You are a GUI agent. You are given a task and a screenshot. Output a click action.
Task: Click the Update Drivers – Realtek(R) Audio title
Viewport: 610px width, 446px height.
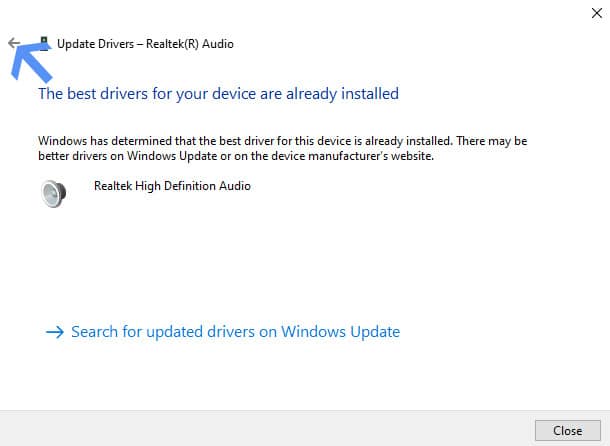tap(145, 44)
